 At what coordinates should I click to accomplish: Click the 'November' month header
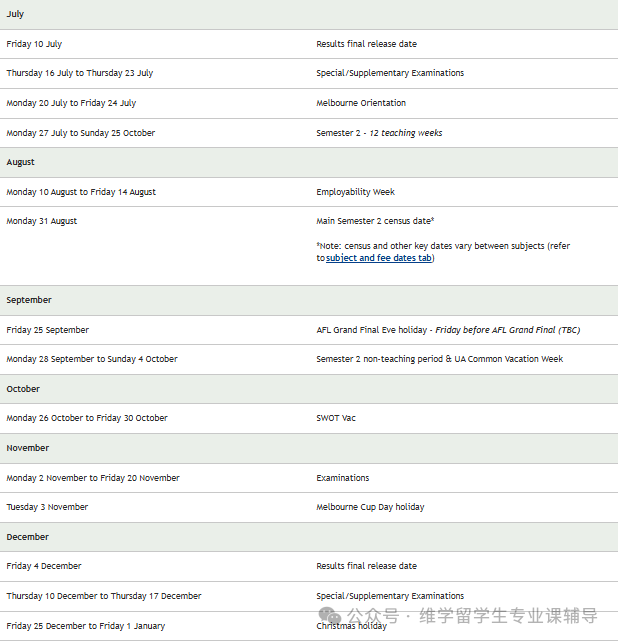[x=27, y=448]
